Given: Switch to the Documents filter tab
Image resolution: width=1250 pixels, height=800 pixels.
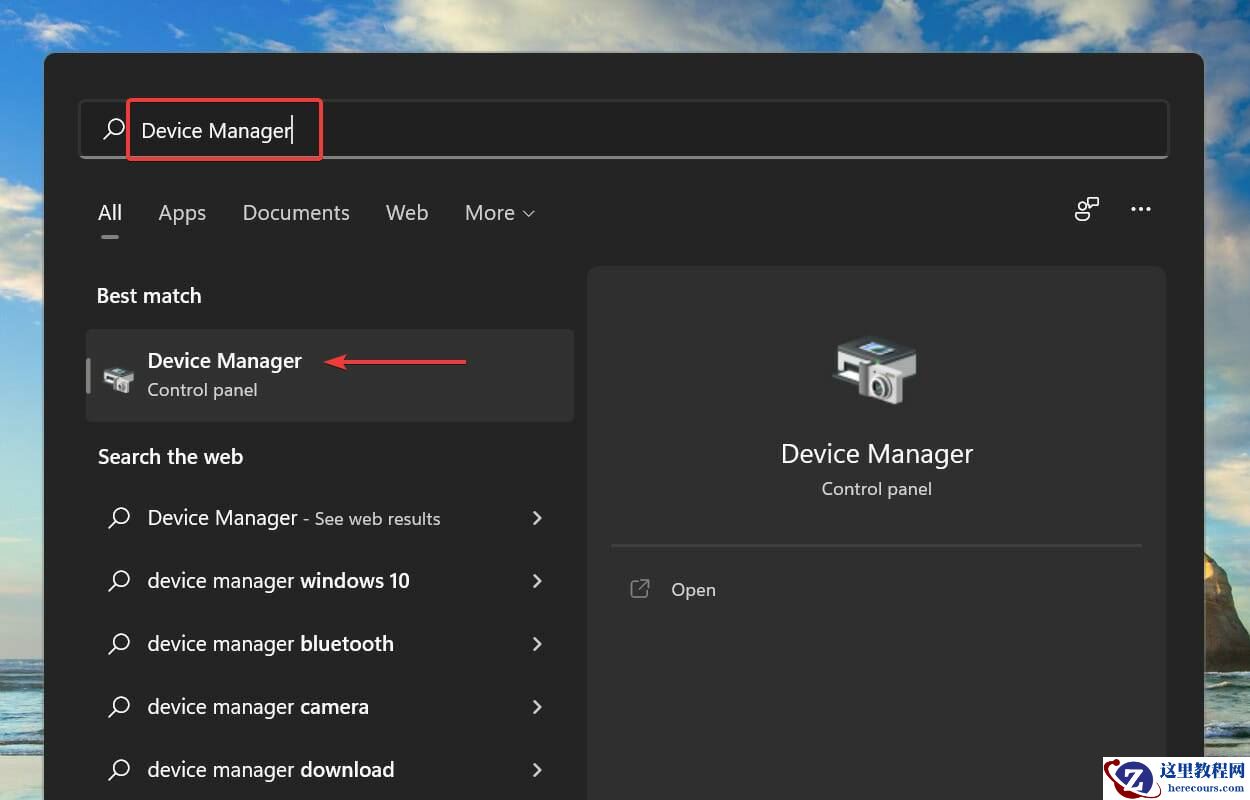Looking at the screenshot, I should pyautogui.click(x=296, y=212).
